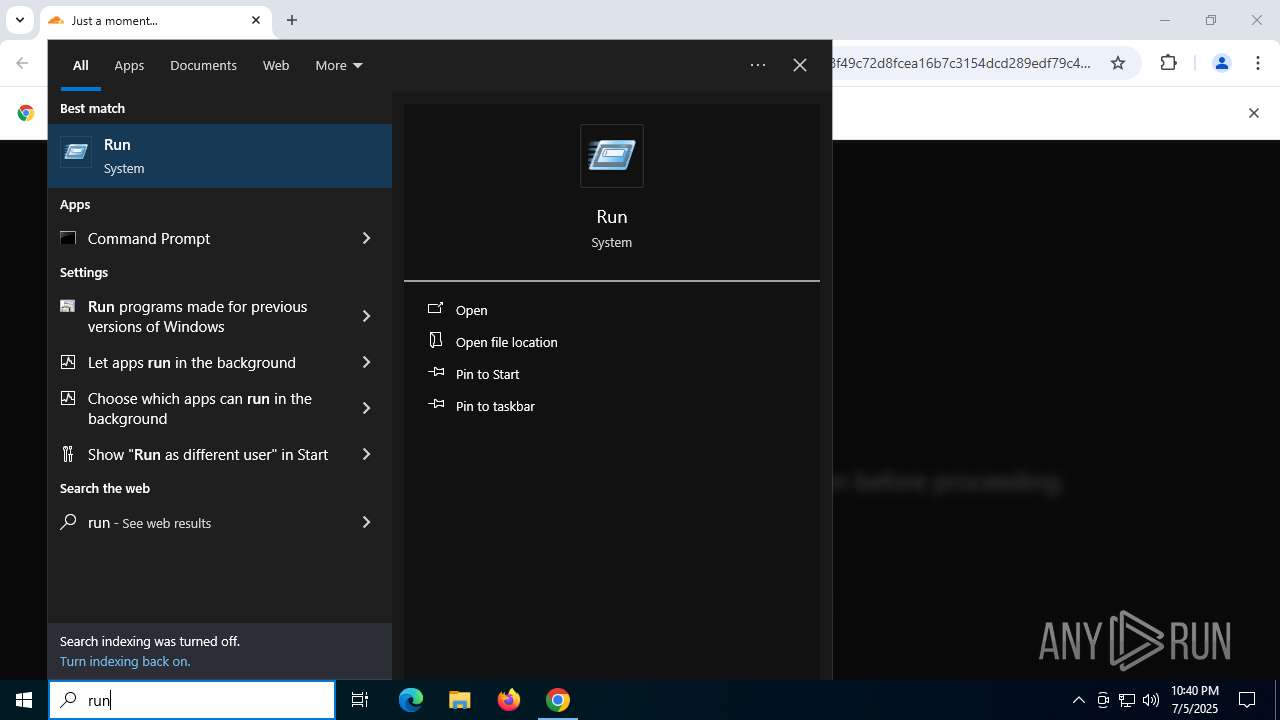Click the safety tray icon next to network
Image resolution: width=1280 pixels, height=720 pixels.
[x=1103, y=700]
